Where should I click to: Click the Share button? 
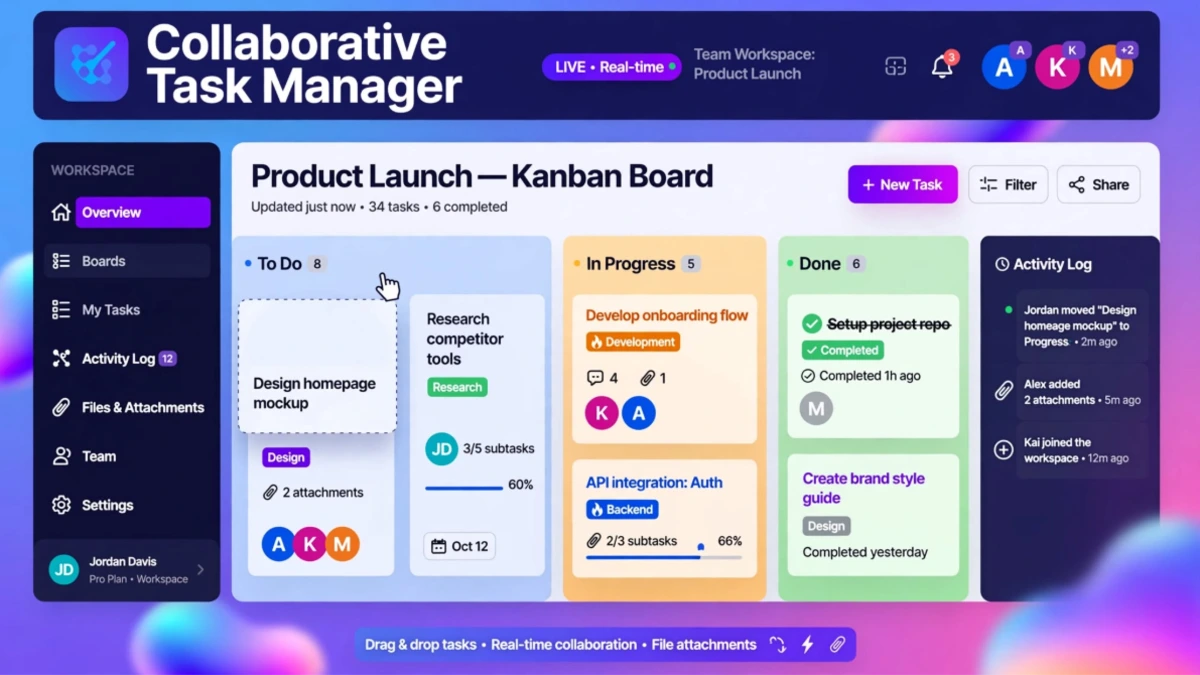[x=1098, y=184]
